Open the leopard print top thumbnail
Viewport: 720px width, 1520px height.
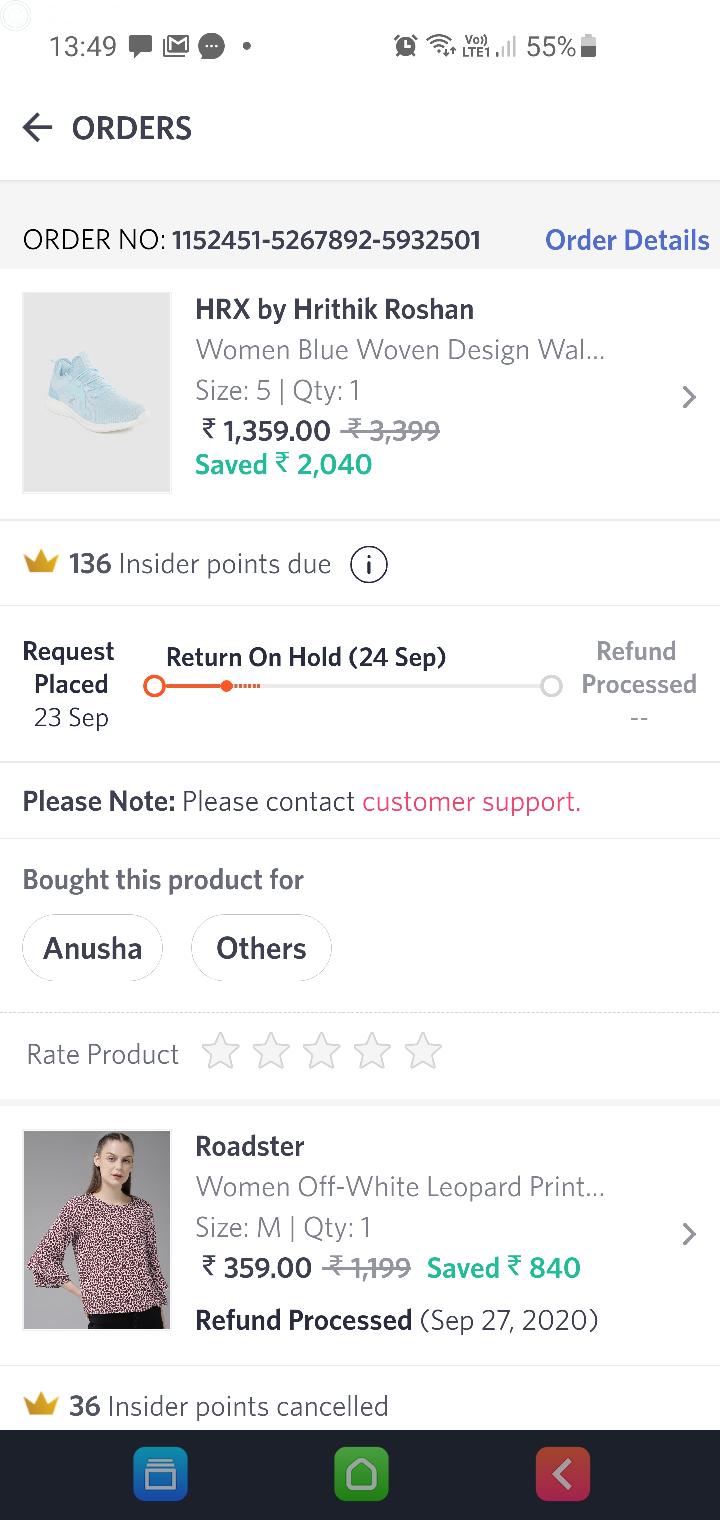click(97, 1229)
